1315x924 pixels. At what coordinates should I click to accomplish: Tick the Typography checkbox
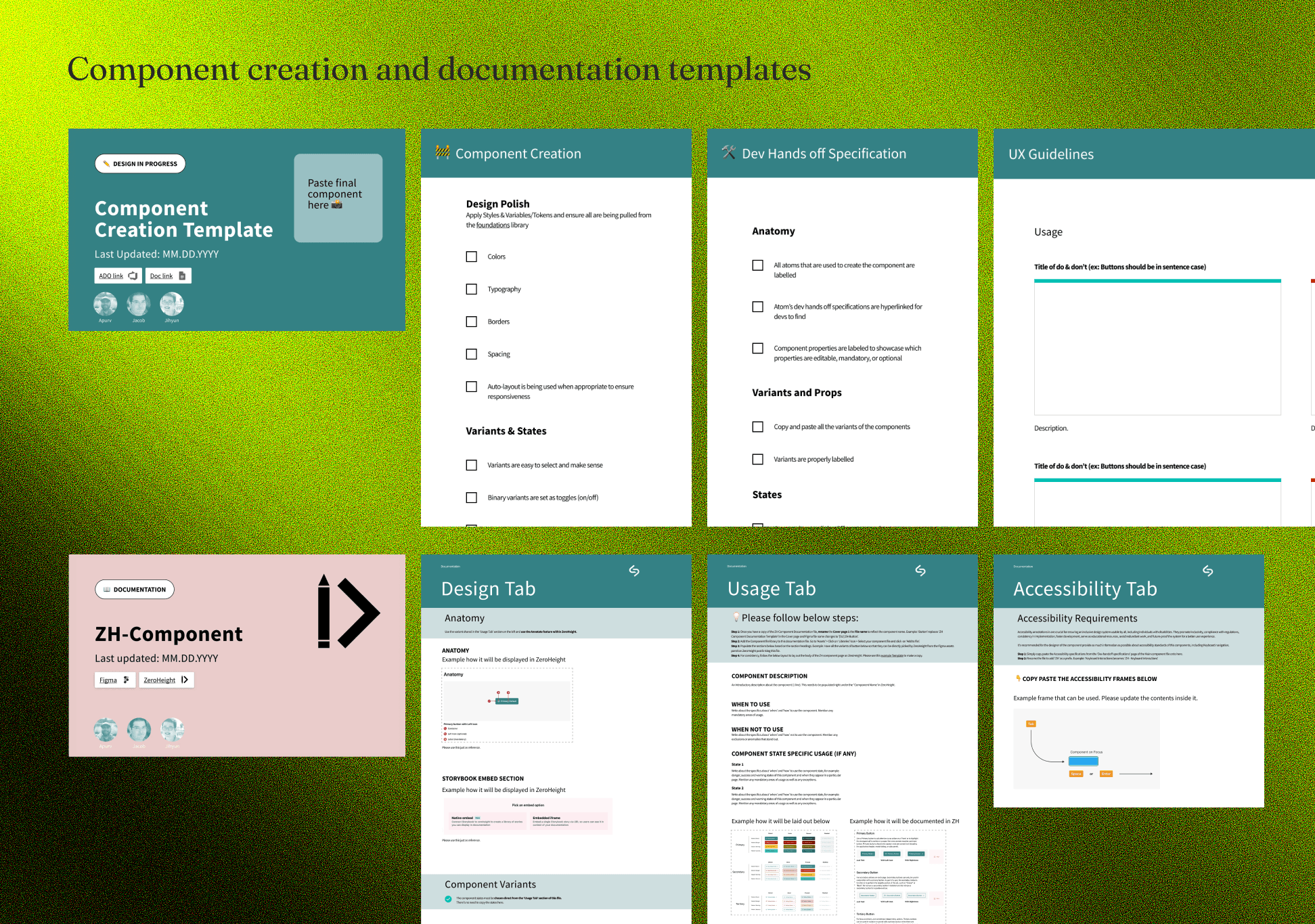(472, 289)
